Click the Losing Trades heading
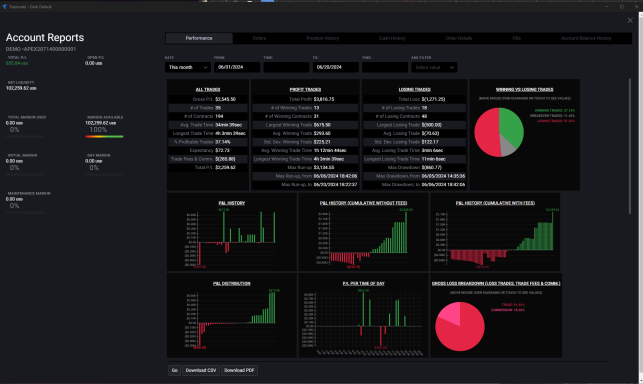Screen dimensions: 643x384 (x=414, y=89)
